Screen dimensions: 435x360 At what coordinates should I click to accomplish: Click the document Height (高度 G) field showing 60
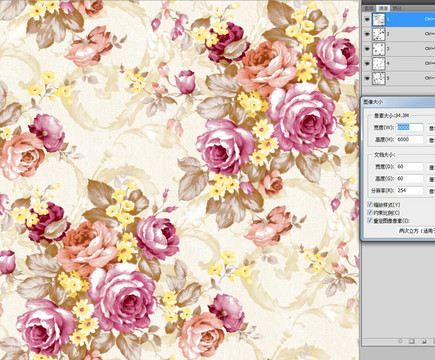coord(410,179)
